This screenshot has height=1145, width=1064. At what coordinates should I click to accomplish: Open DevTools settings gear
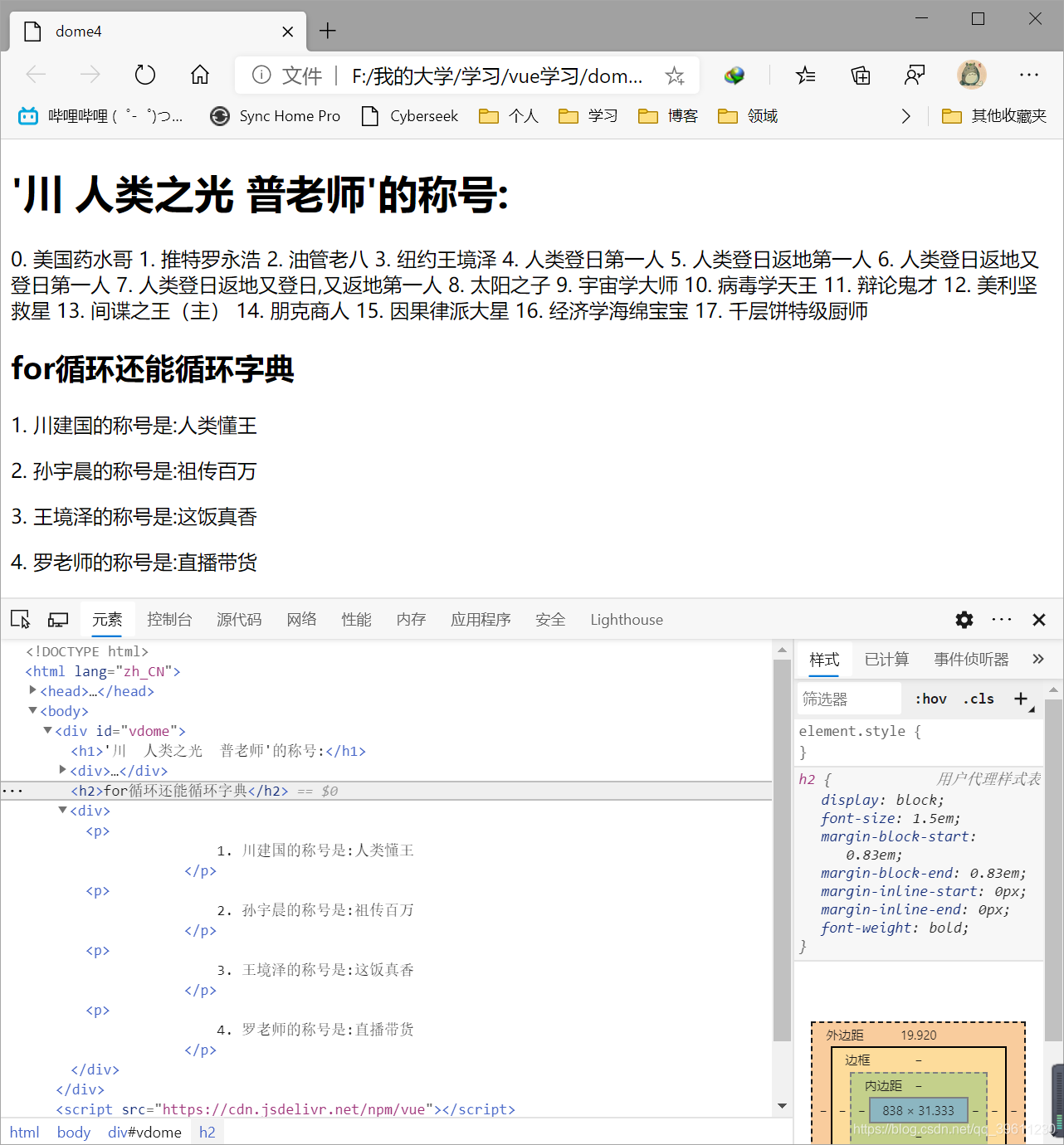(x=964, y=619)
